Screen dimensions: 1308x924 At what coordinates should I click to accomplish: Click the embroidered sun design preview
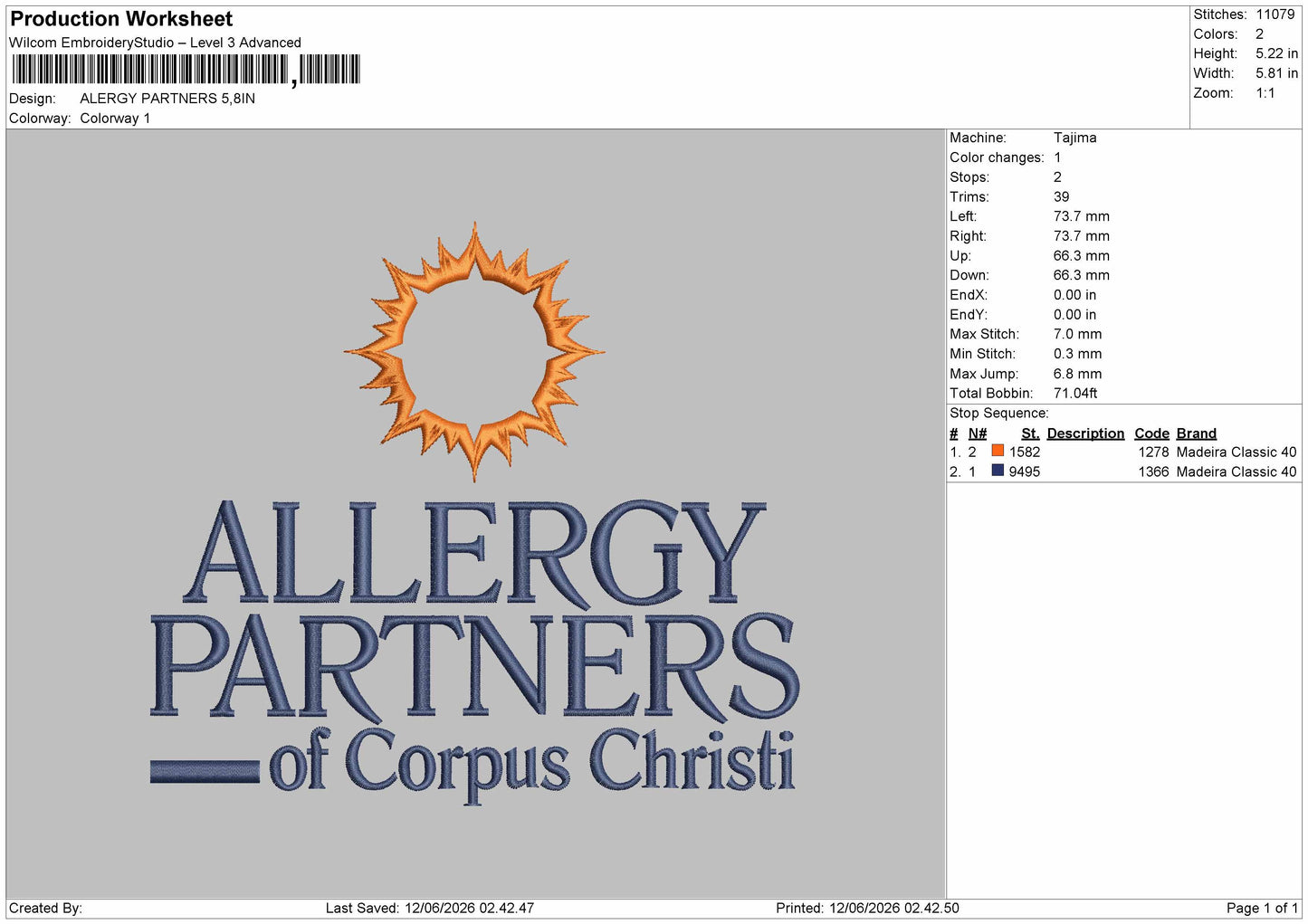click(x=474, y=351)
